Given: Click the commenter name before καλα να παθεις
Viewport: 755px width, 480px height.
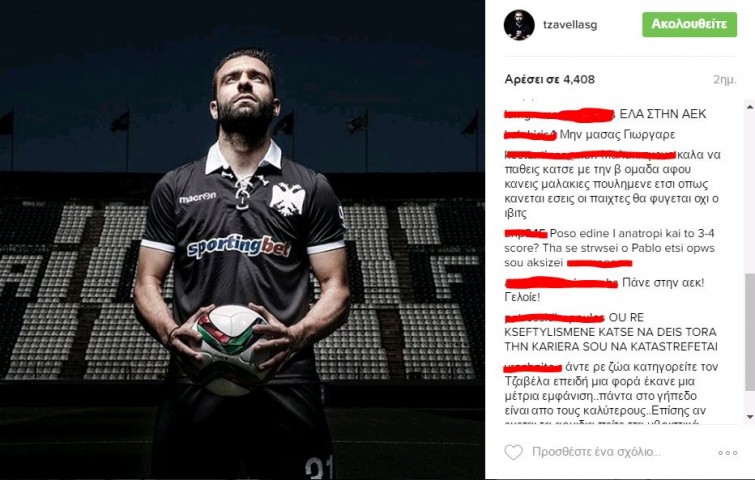Looking at the screenshot, I should tap(590, 155).
